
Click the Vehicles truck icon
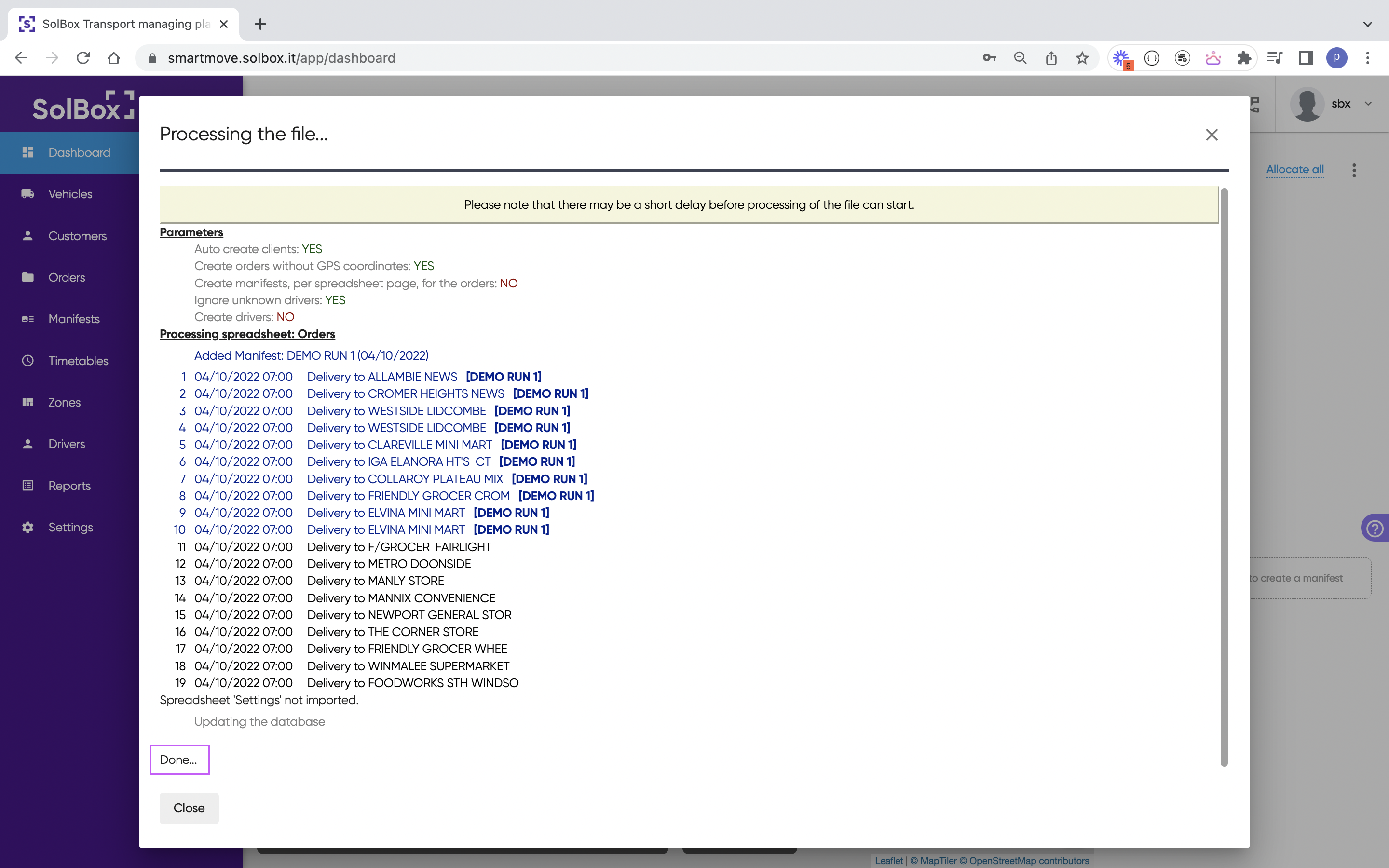27,194
